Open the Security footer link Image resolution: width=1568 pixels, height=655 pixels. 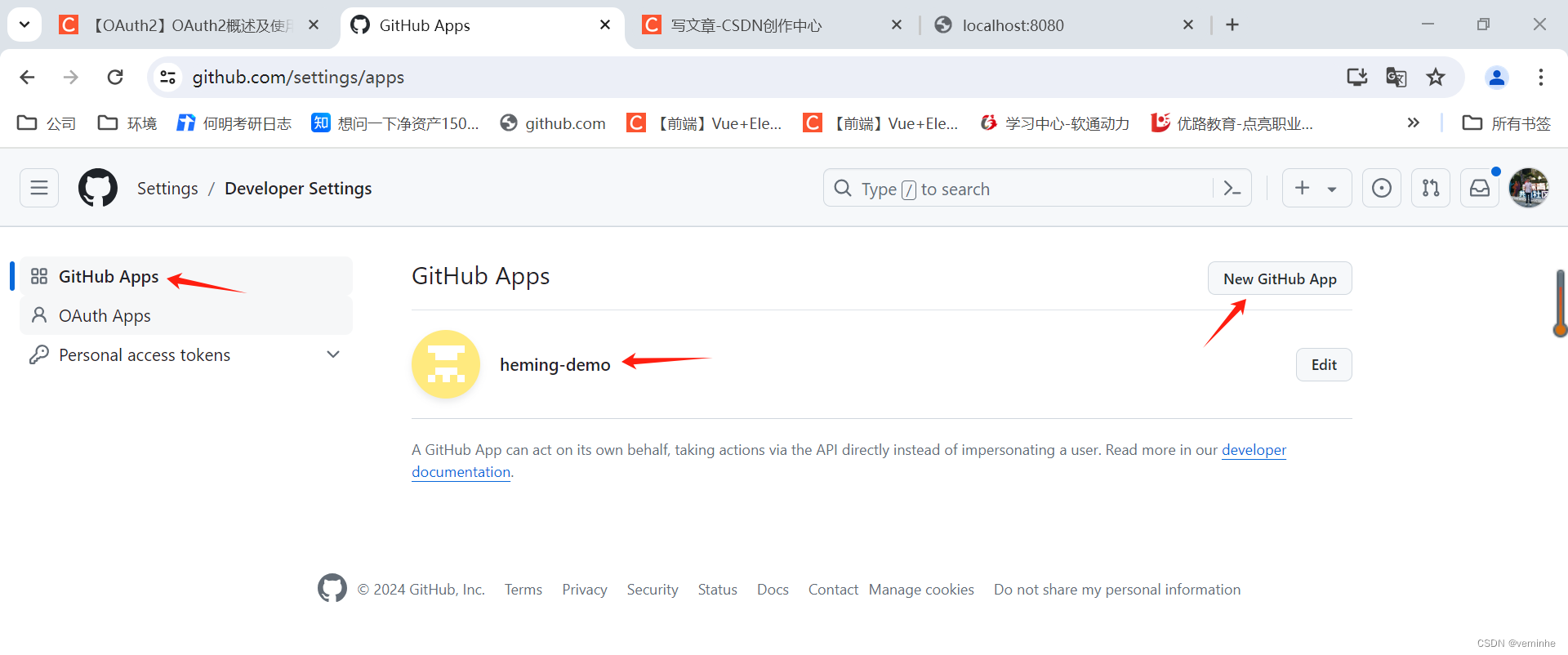coord(653,590)
